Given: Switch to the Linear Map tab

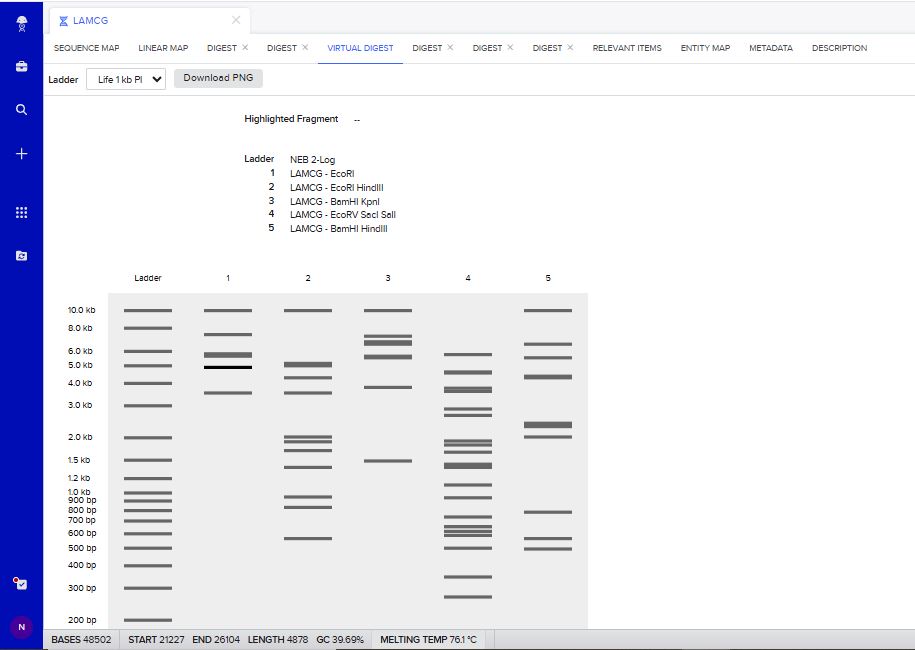Looking at the screenshot, I should [x=163, y=48].
